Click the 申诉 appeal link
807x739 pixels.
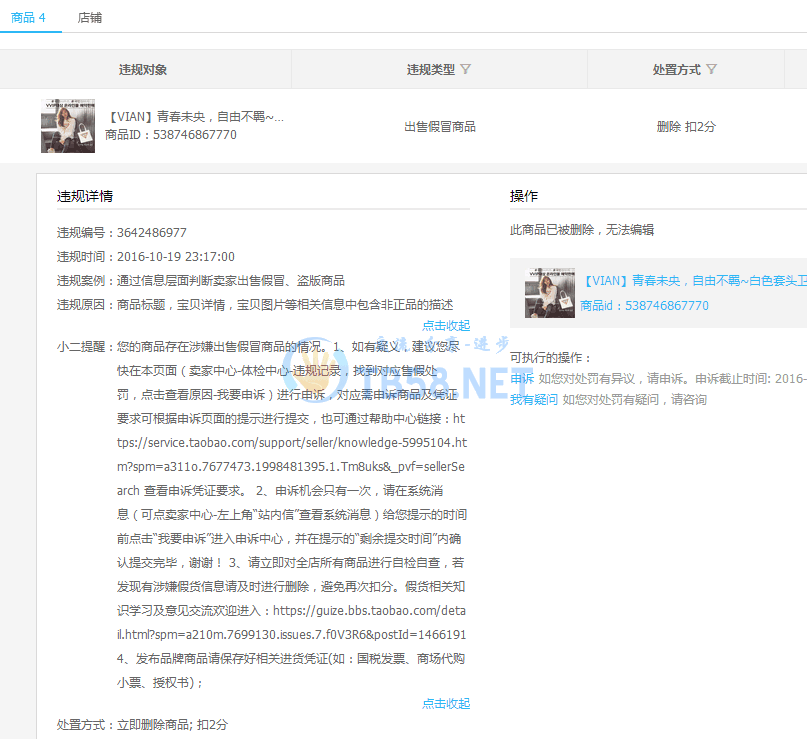coord(521,379)
